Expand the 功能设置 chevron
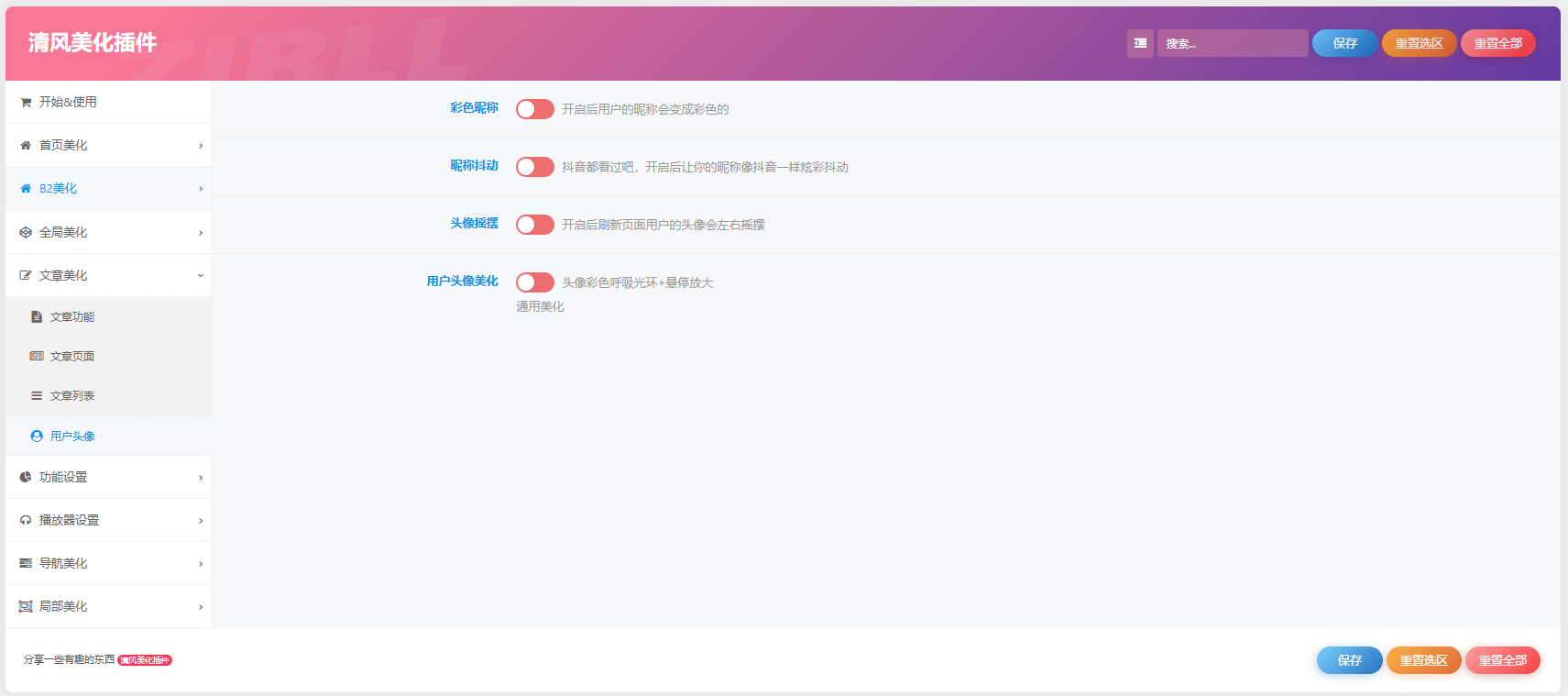1568x696 pixels. (201, 478)
